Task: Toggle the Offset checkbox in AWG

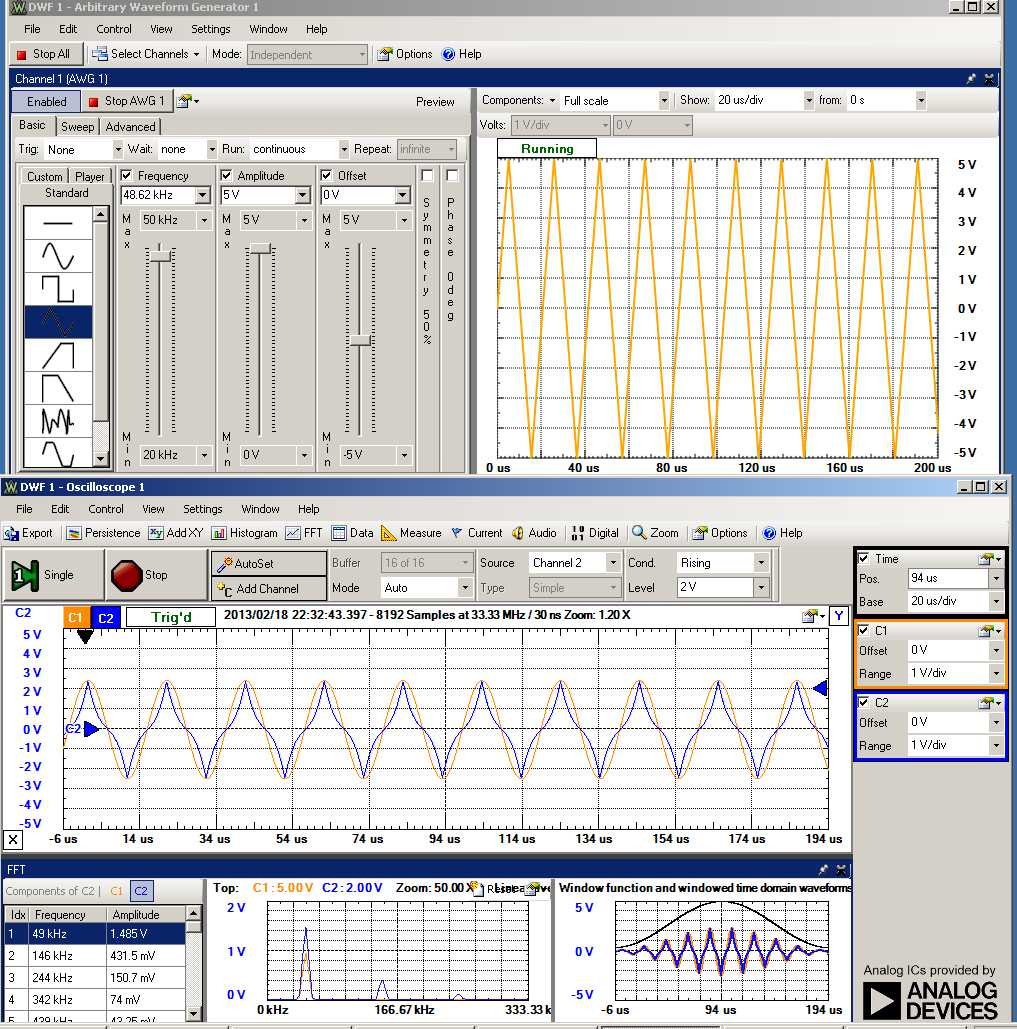Action: coord(327,176)
